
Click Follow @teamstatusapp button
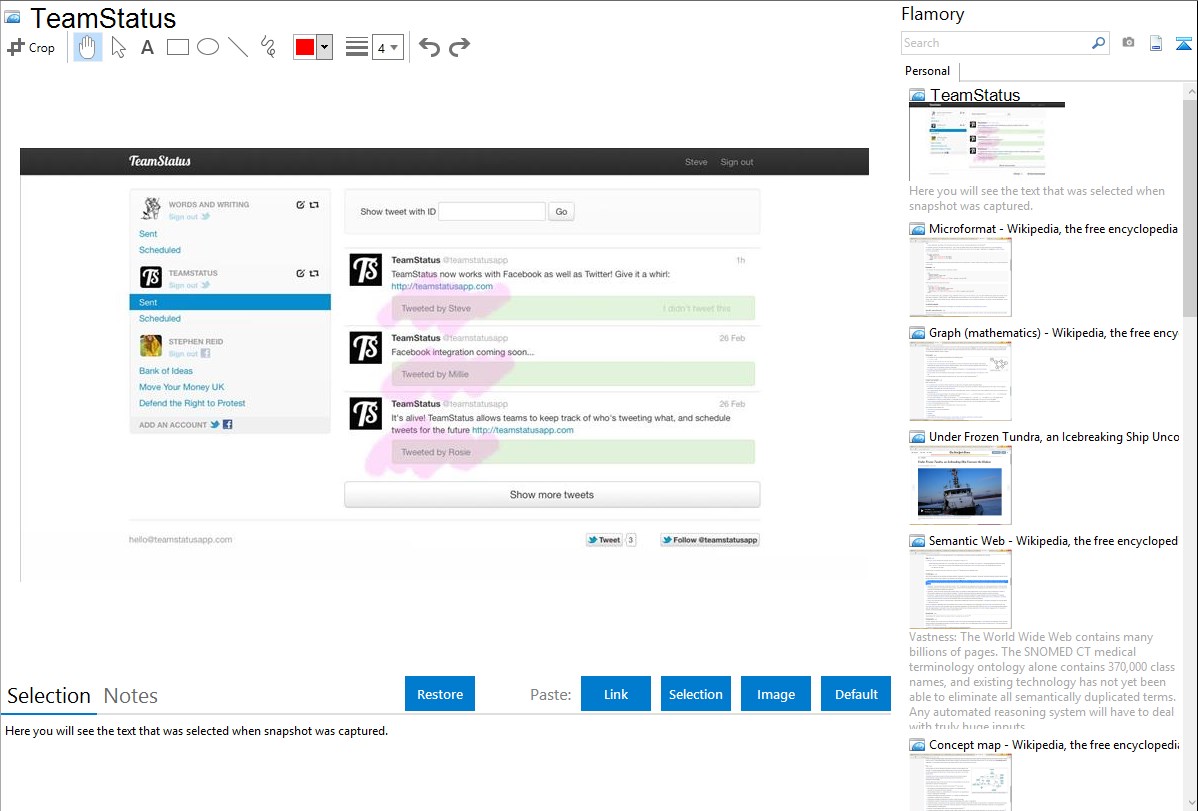coord(710,540)
